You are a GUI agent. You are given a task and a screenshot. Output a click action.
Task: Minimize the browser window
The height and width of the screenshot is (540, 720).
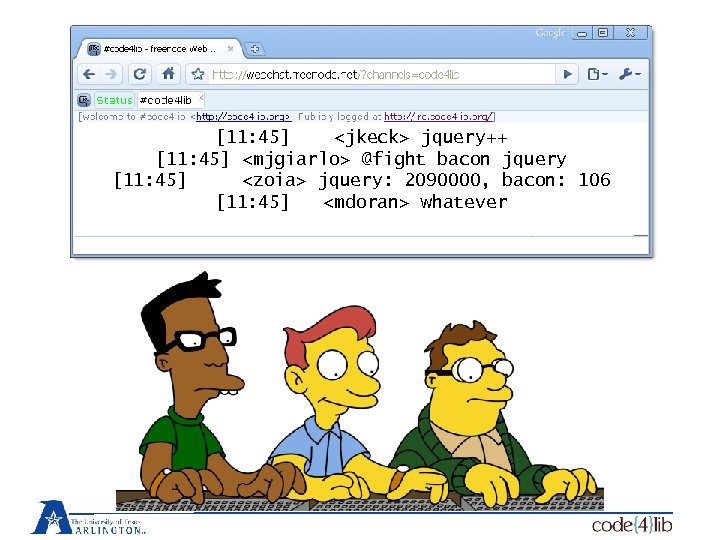pos(582,33)
